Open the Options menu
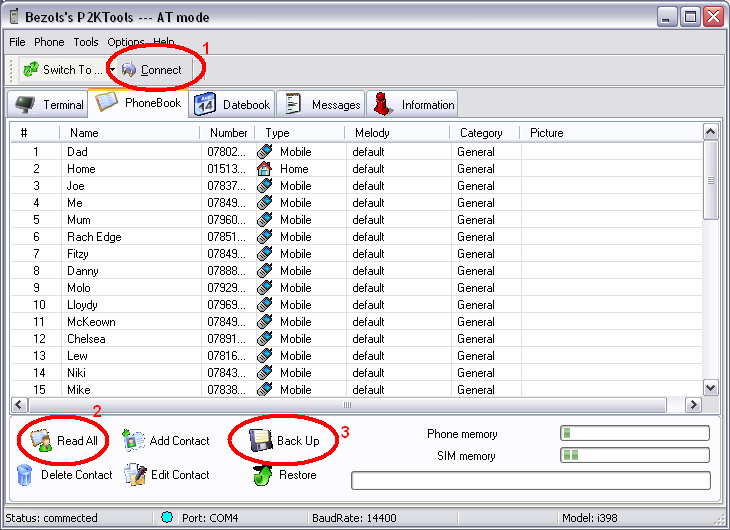 tap(126, 42)
